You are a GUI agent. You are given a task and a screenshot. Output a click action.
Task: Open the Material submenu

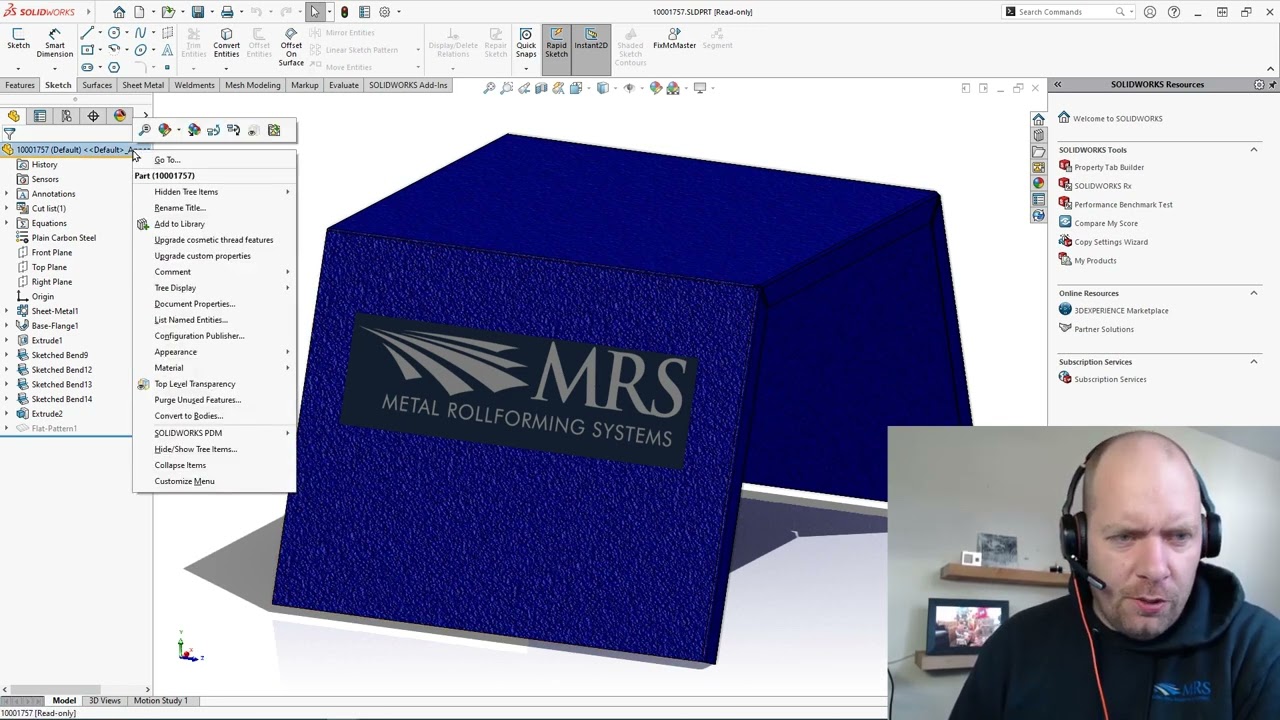click(x=214, y=368)
